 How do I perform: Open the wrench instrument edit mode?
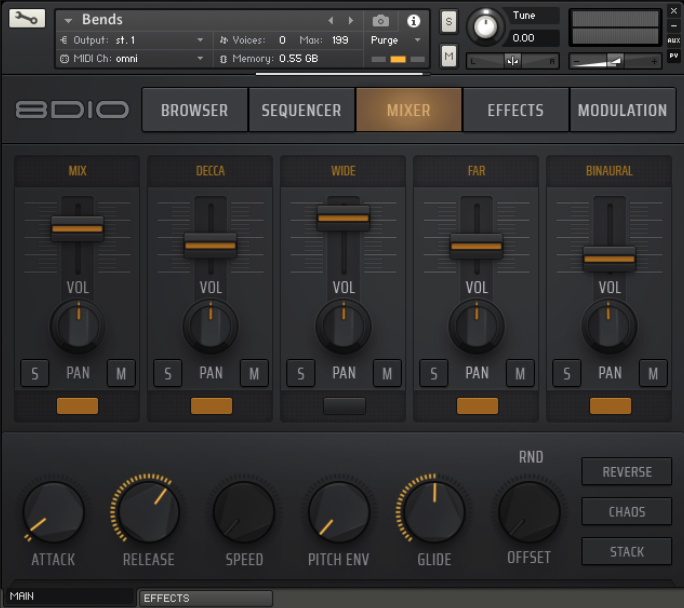pos(27,18)
